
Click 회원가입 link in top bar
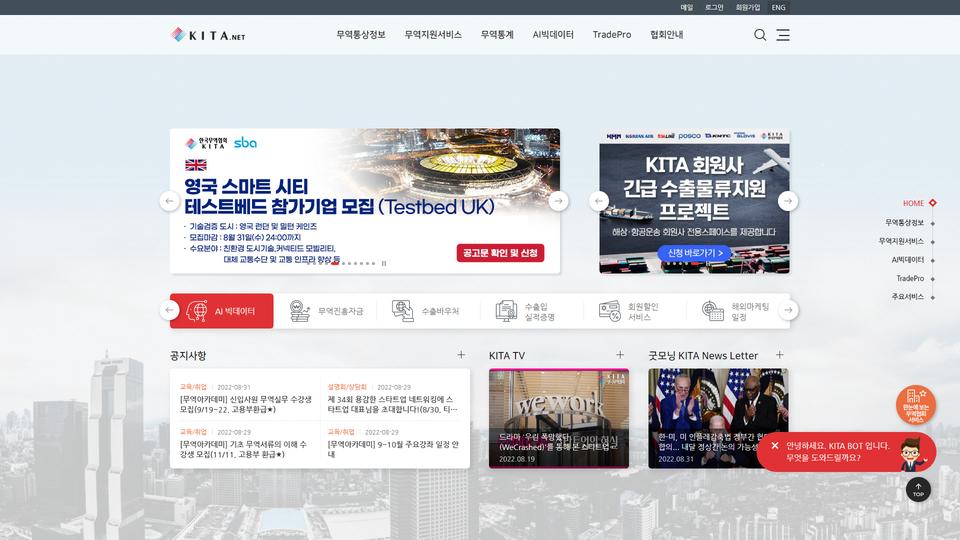coord(748,7)
